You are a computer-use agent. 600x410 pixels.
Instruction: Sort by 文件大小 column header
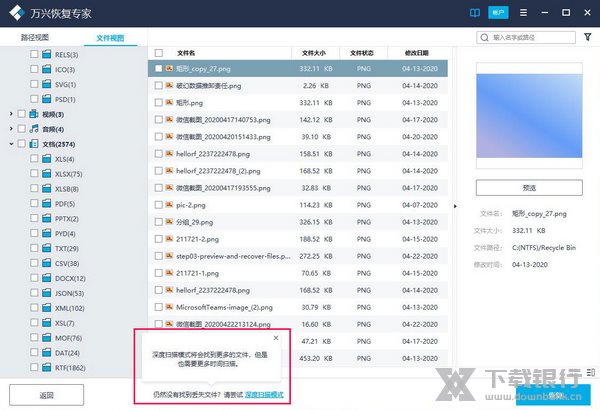pyautogui.click(x=314, y=53)
